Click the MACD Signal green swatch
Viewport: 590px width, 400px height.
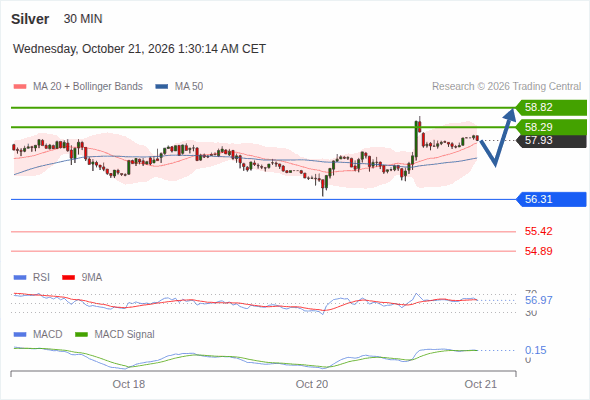click(x=82, y=335)
